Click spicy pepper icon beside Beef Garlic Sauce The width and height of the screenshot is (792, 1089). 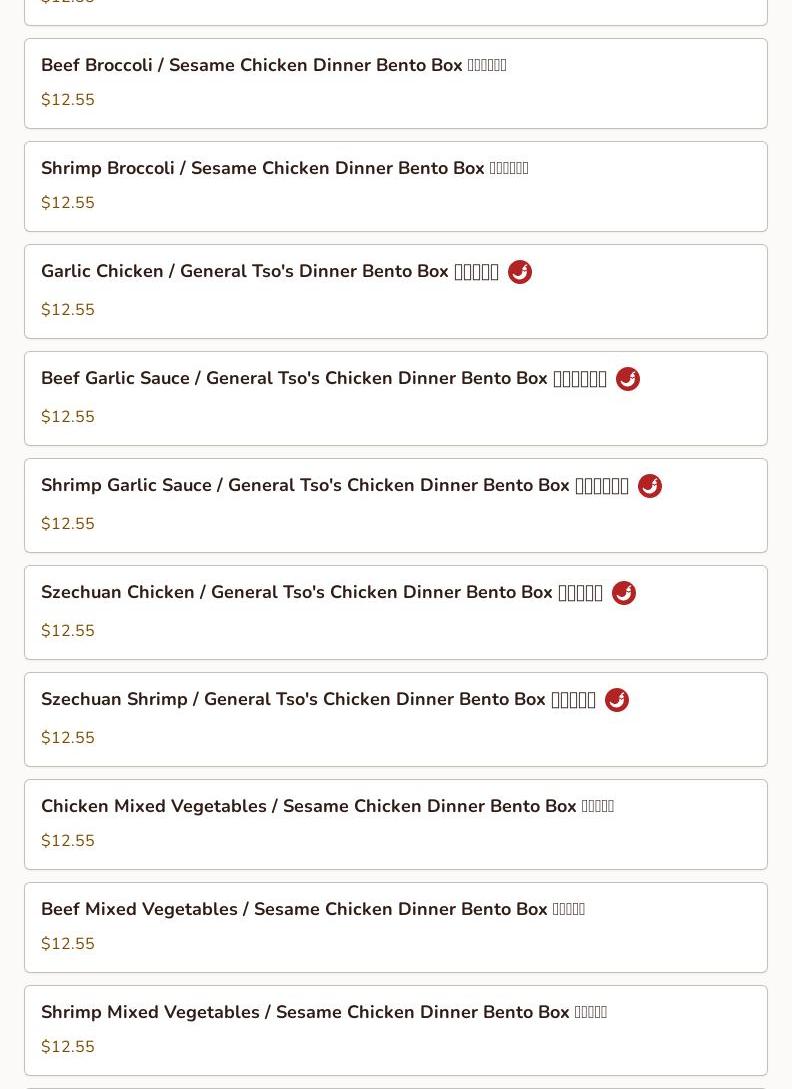(x=628, y=379)
